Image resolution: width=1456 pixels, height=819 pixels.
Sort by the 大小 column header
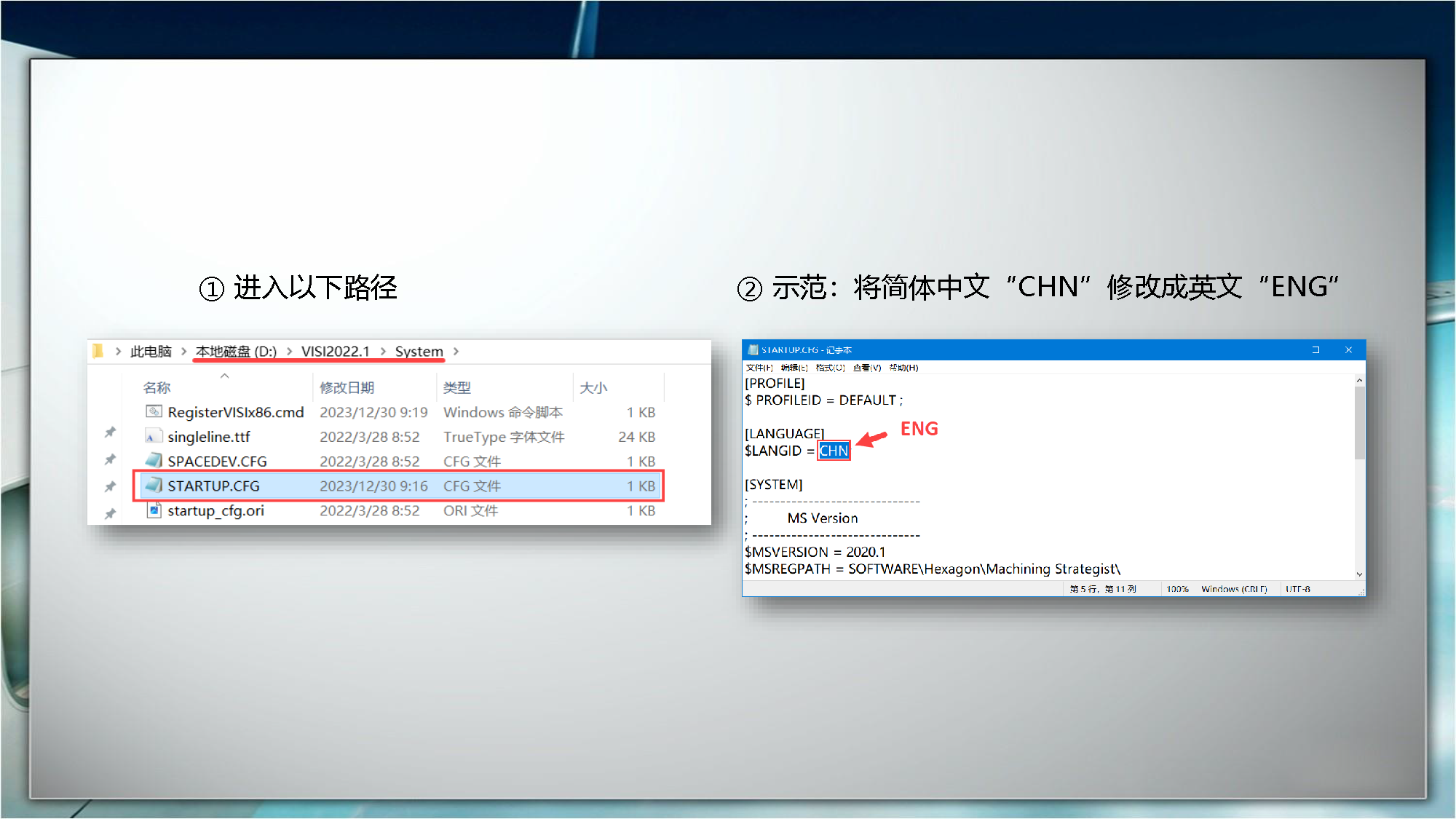(593, 388)
